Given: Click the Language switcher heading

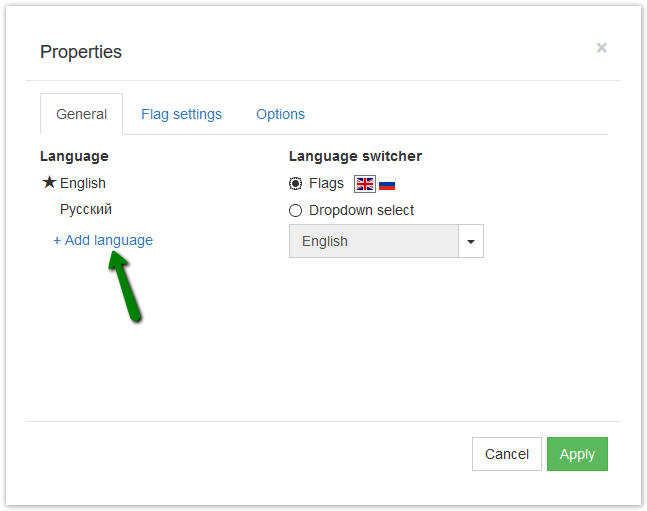Looking at the screenshot, I should [x=355, y=156].
